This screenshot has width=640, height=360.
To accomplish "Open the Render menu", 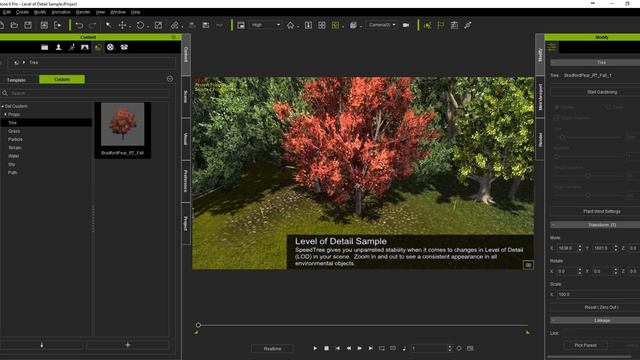I will (83, 12).
